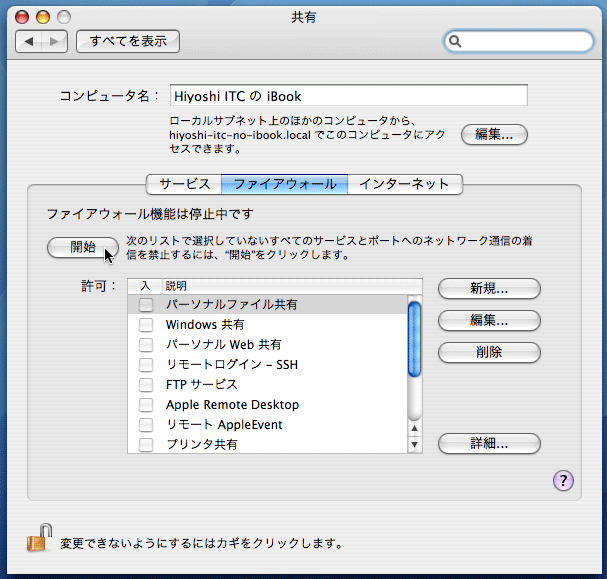The width and height of the screenshot is (607, 579).
Task: Toggle リモートログイン – SSH checkbox
Action: click(x=146, y=365)
